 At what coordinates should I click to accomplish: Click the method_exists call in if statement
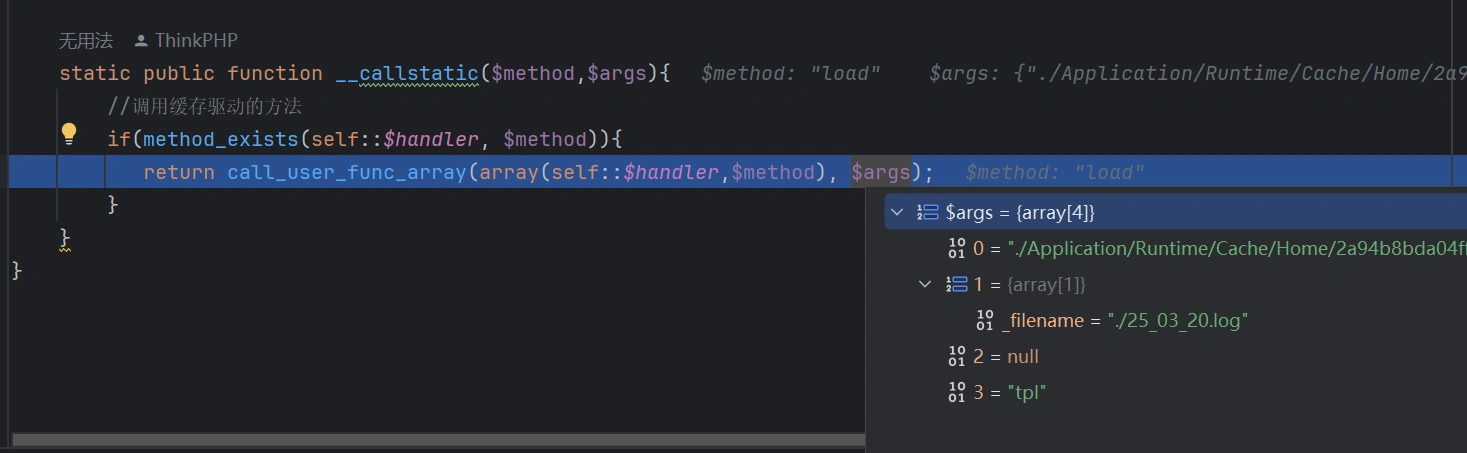click(x=220, y=139)
